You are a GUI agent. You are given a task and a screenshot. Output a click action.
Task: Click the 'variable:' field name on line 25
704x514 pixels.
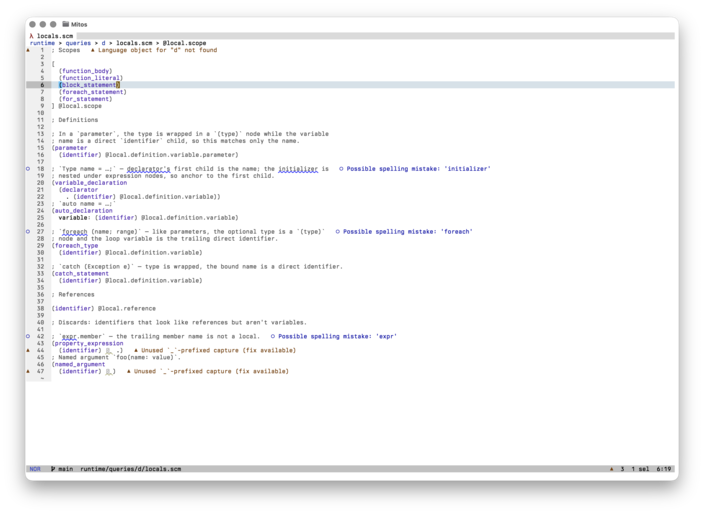click(75, 218)
